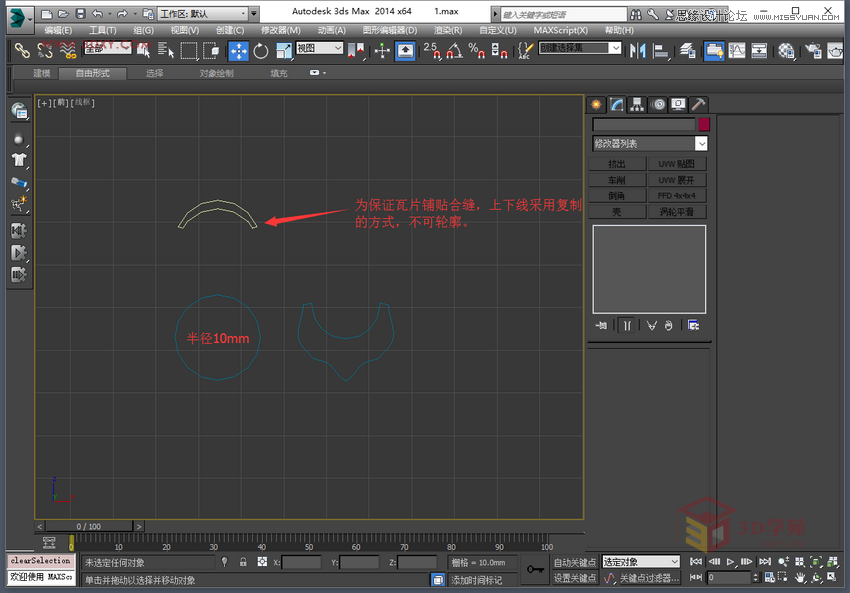Click the Pan view hand icon
This screenshot has width=850, height=593.
[800, 578]
